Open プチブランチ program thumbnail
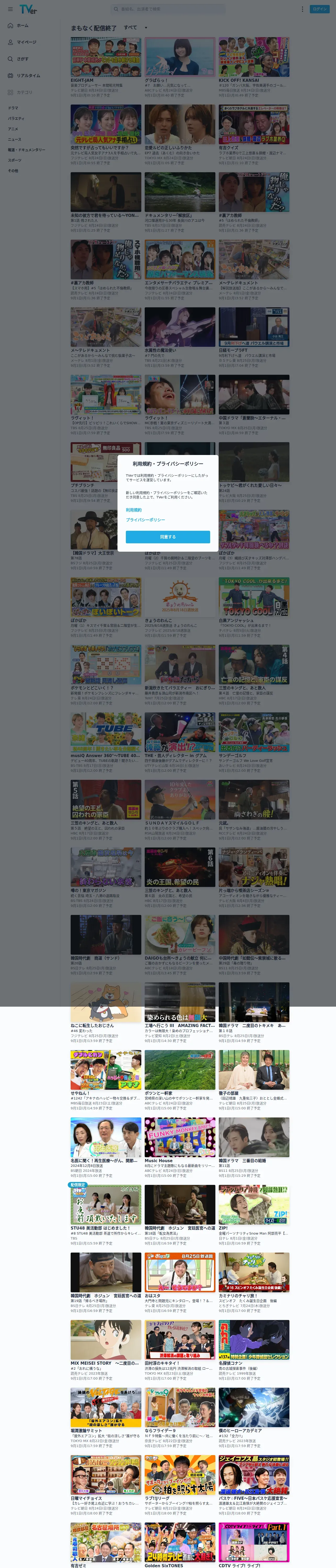The height and width of the screenshot is (1568, 336). pyautogui.click(x=94, y=462)
